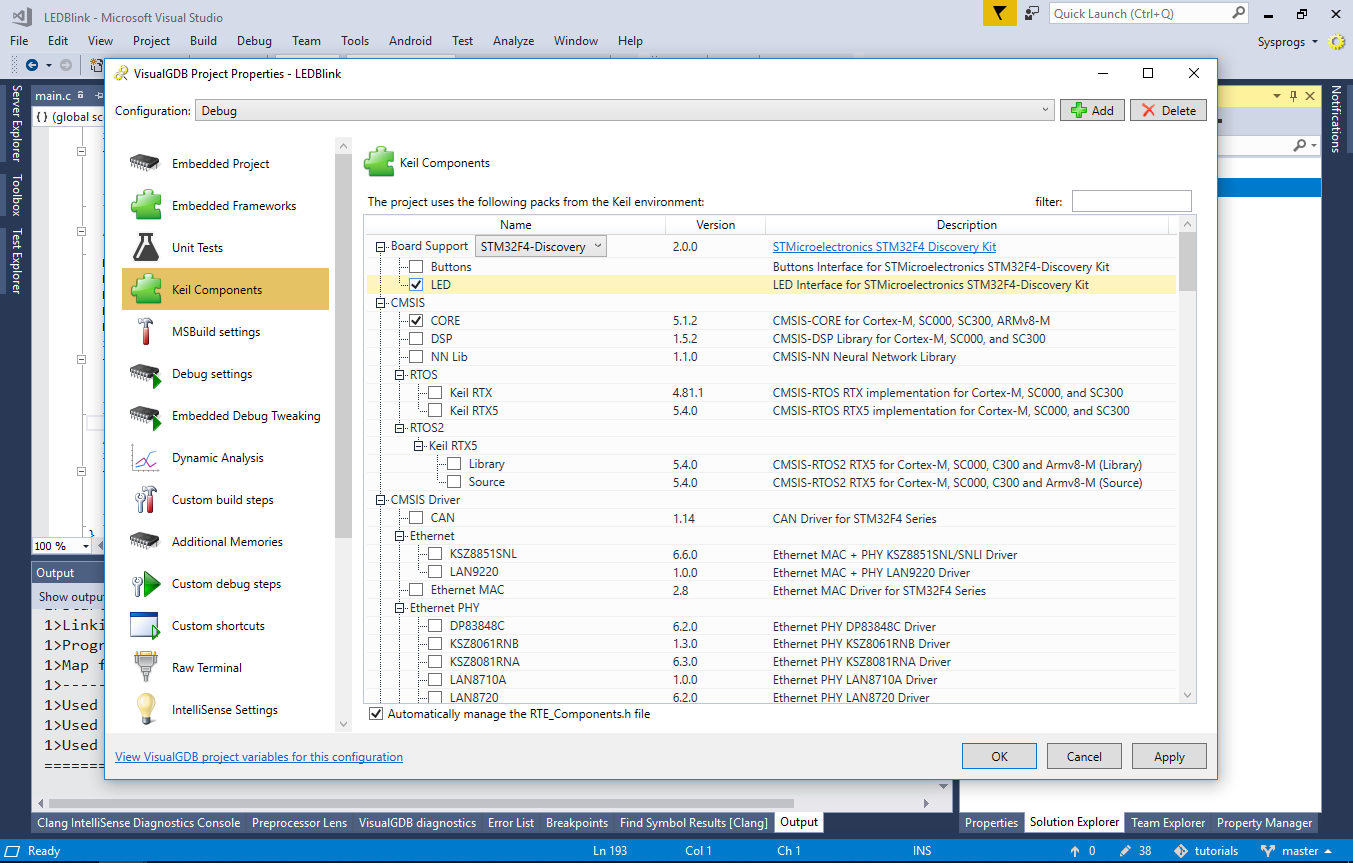
Task: Collapse the Ethernet PHY tree node
Action: click(400, 608)
